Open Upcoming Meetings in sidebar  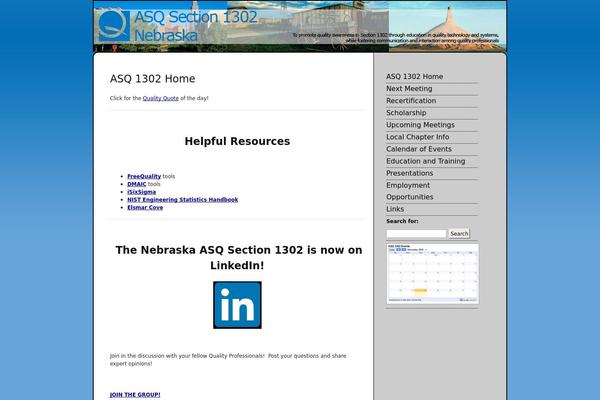point(420,125)
